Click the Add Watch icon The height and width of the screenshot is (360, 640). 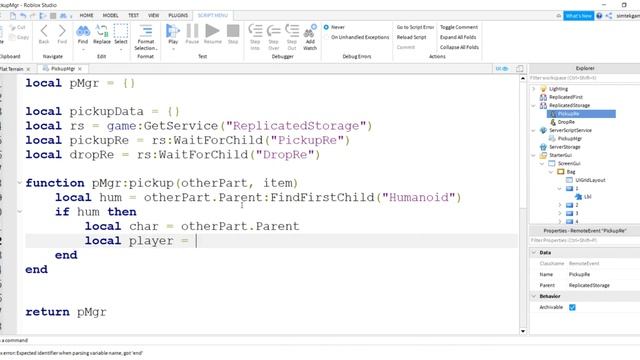pyautogui.click(x=310, y=31)
